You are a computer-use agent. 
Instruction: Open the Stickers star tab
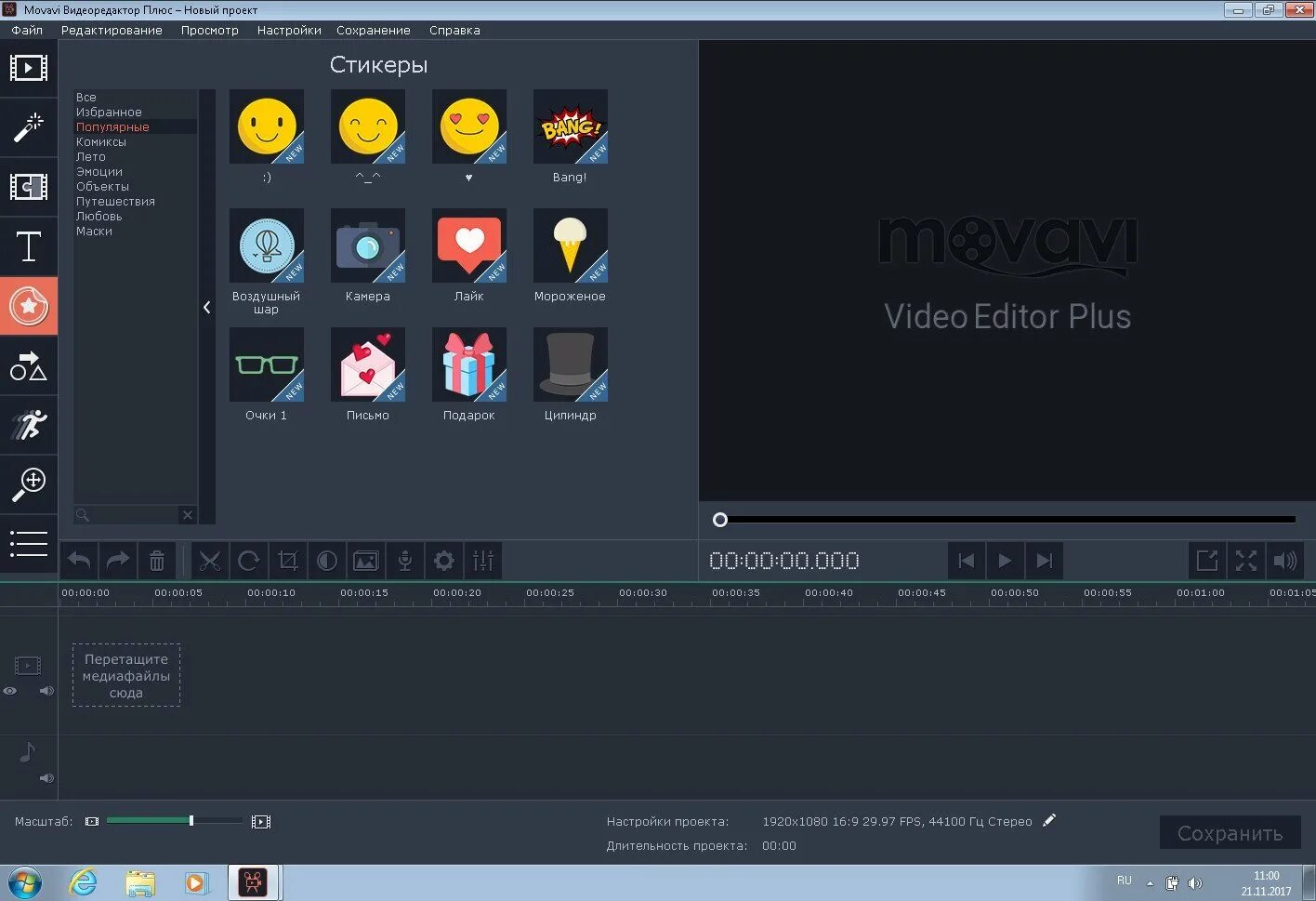click(29, 306)
